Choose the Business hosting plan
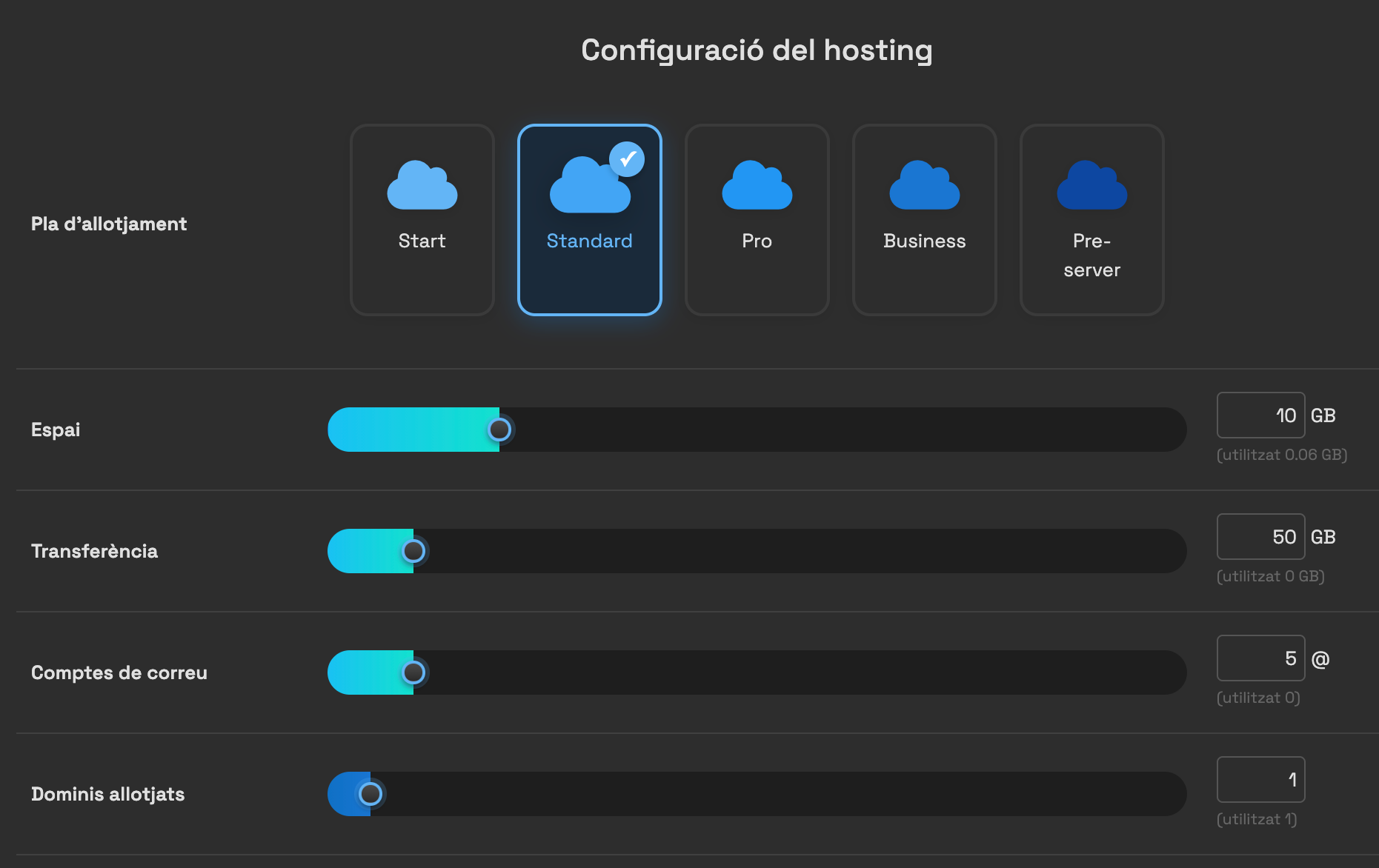Viewport: 1379px width, 868px height. [924, 220]
